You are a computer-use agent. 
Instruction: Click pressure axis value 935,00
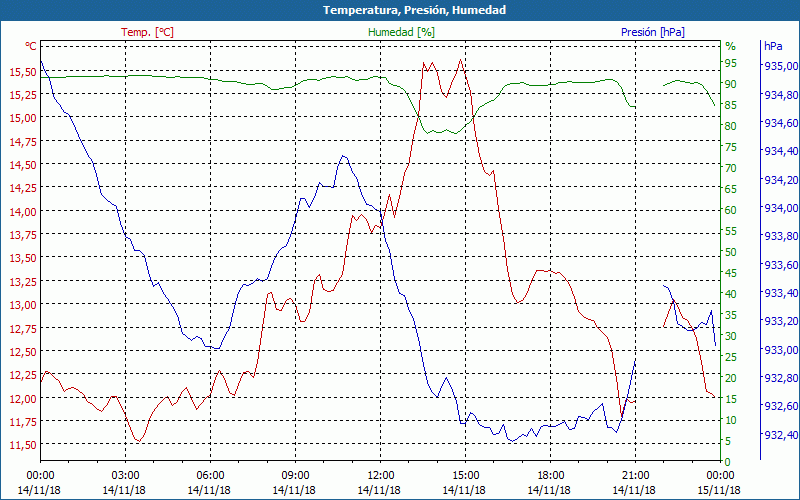point(780,66)
